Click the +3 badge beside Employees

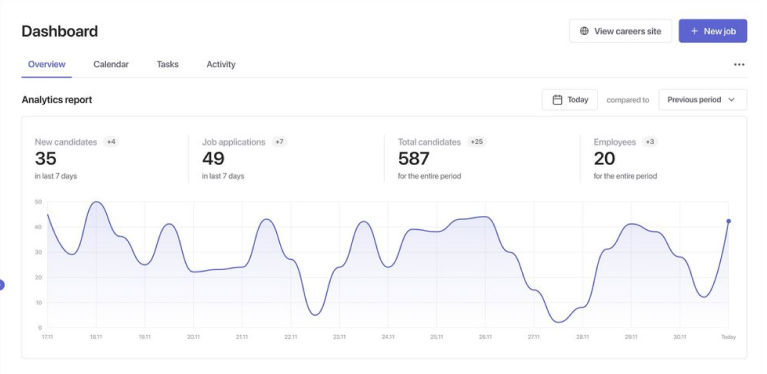pyautogui.click(x=650, y=142)
